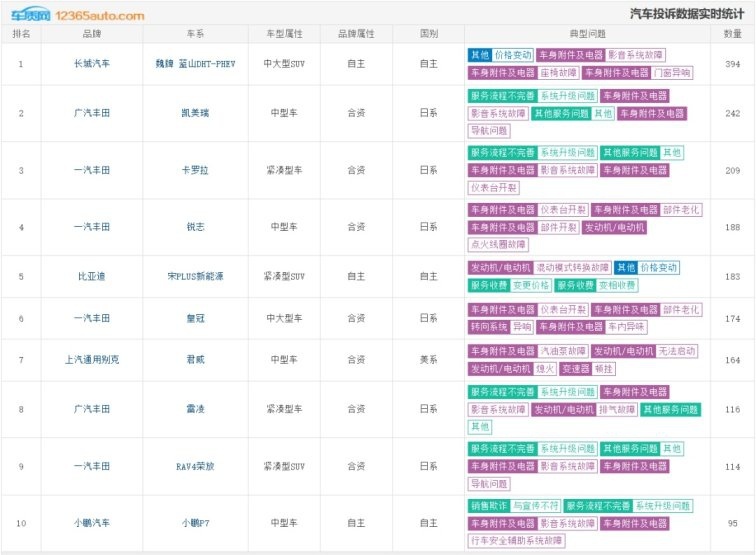Click the 座椅故障 tag in row 1
The height and width of the screenshot is (555, 756).
[558, 73]
